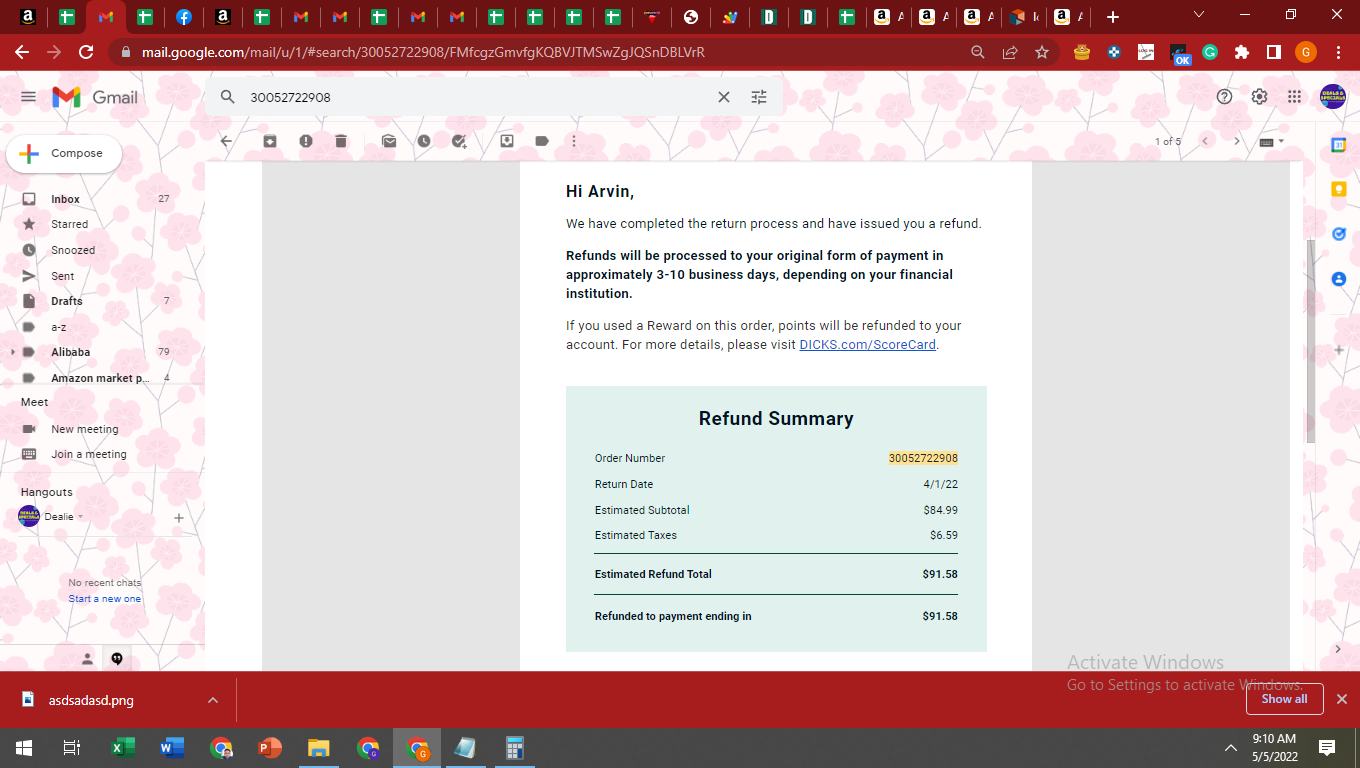Open Google Calendar side panel
1360x768 pixels.
click(1339, 145)
